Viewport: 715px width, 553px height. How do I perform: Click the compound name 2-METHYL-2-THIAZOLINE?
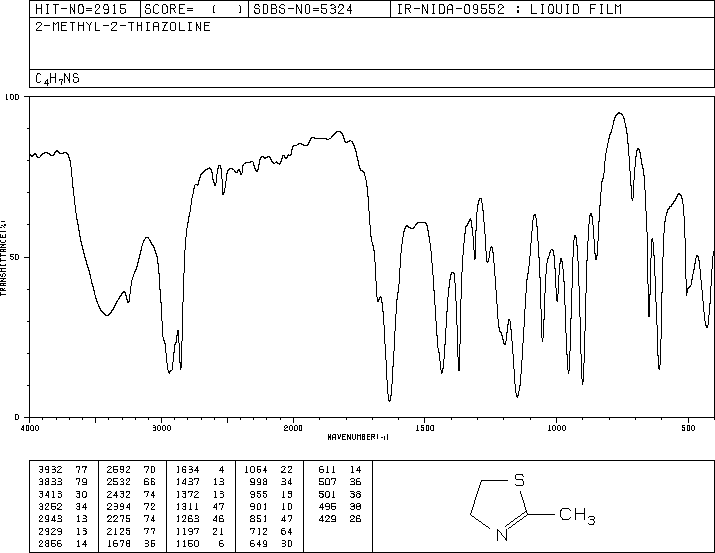pyautogui.click(x=123, y=26)
